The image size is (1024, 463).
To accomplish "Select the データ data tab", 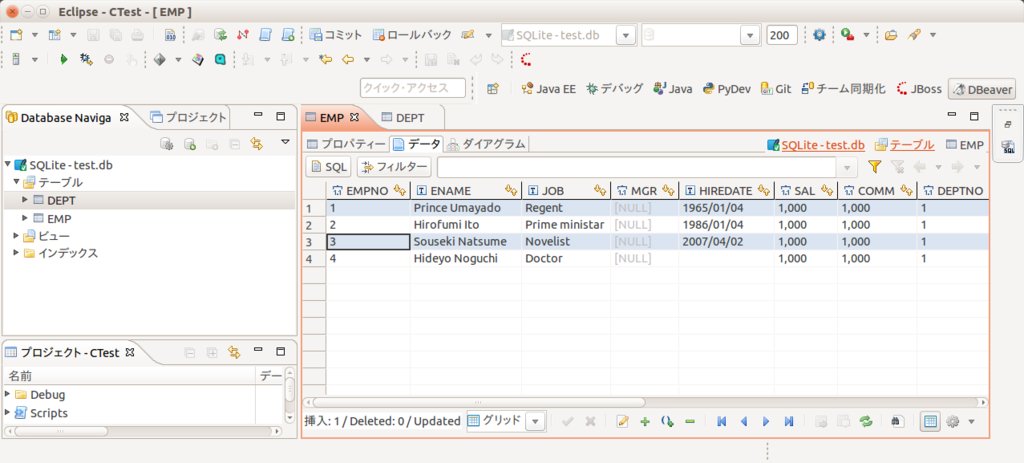I will coord(417,144).
